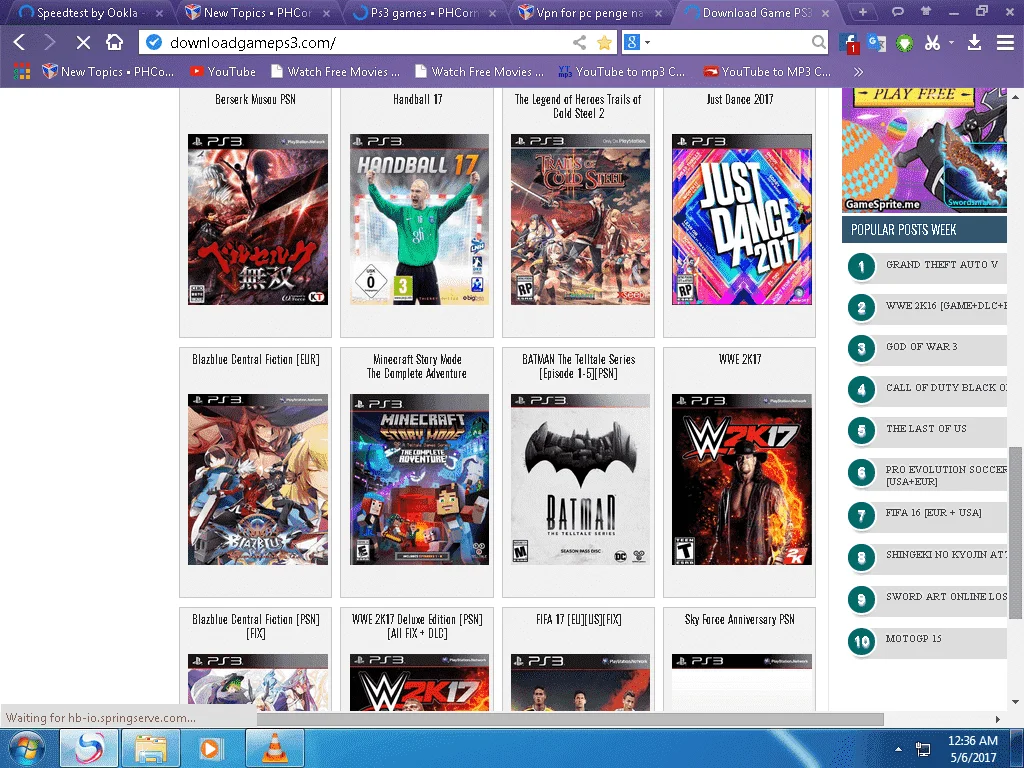This screenshot has height=768, width=1024.
Task: Open the media player taskbar icon
Action: [x=212, y=748]
